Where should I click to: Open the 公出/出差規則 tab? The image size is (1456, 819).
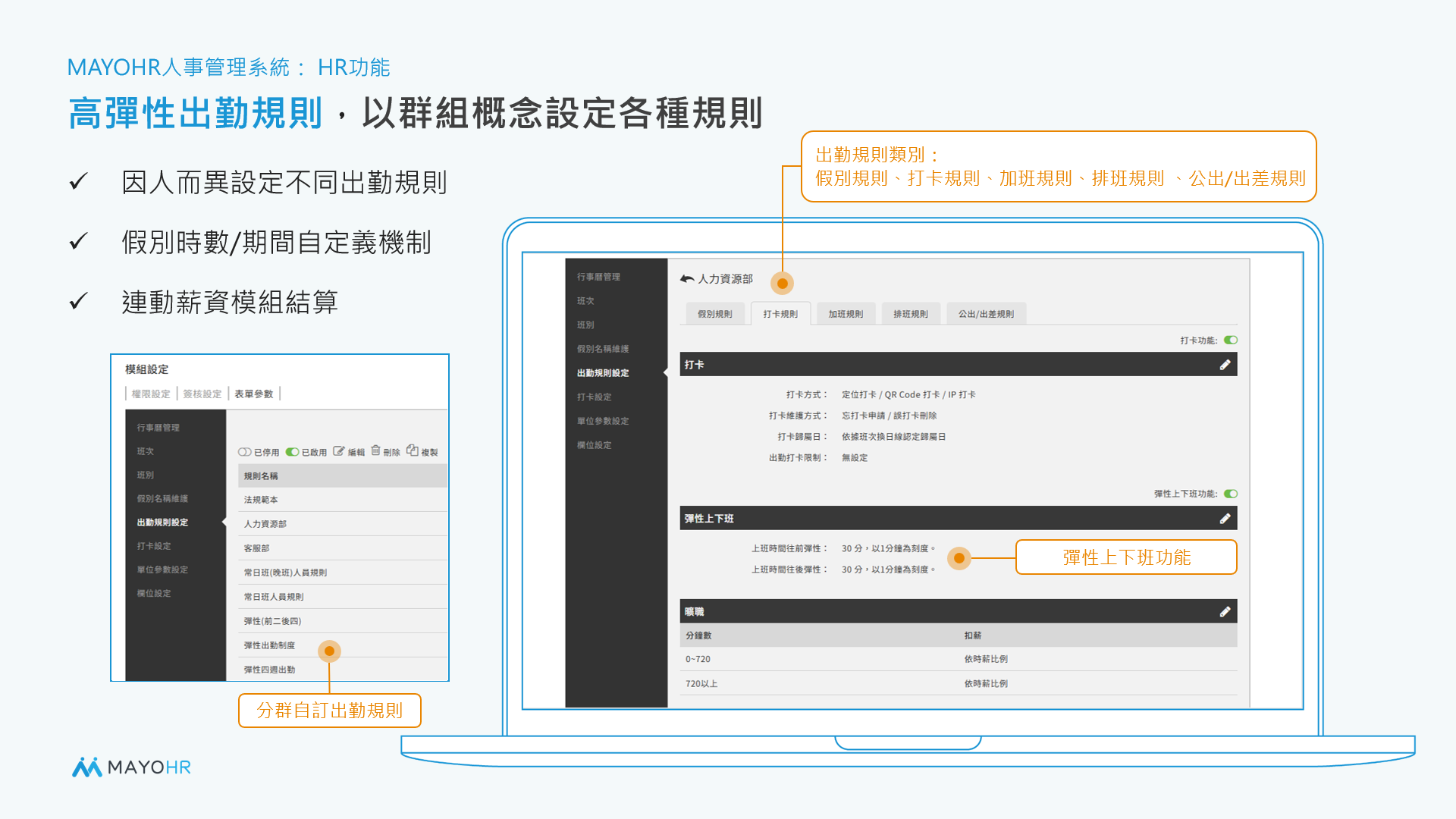(986, 314)
